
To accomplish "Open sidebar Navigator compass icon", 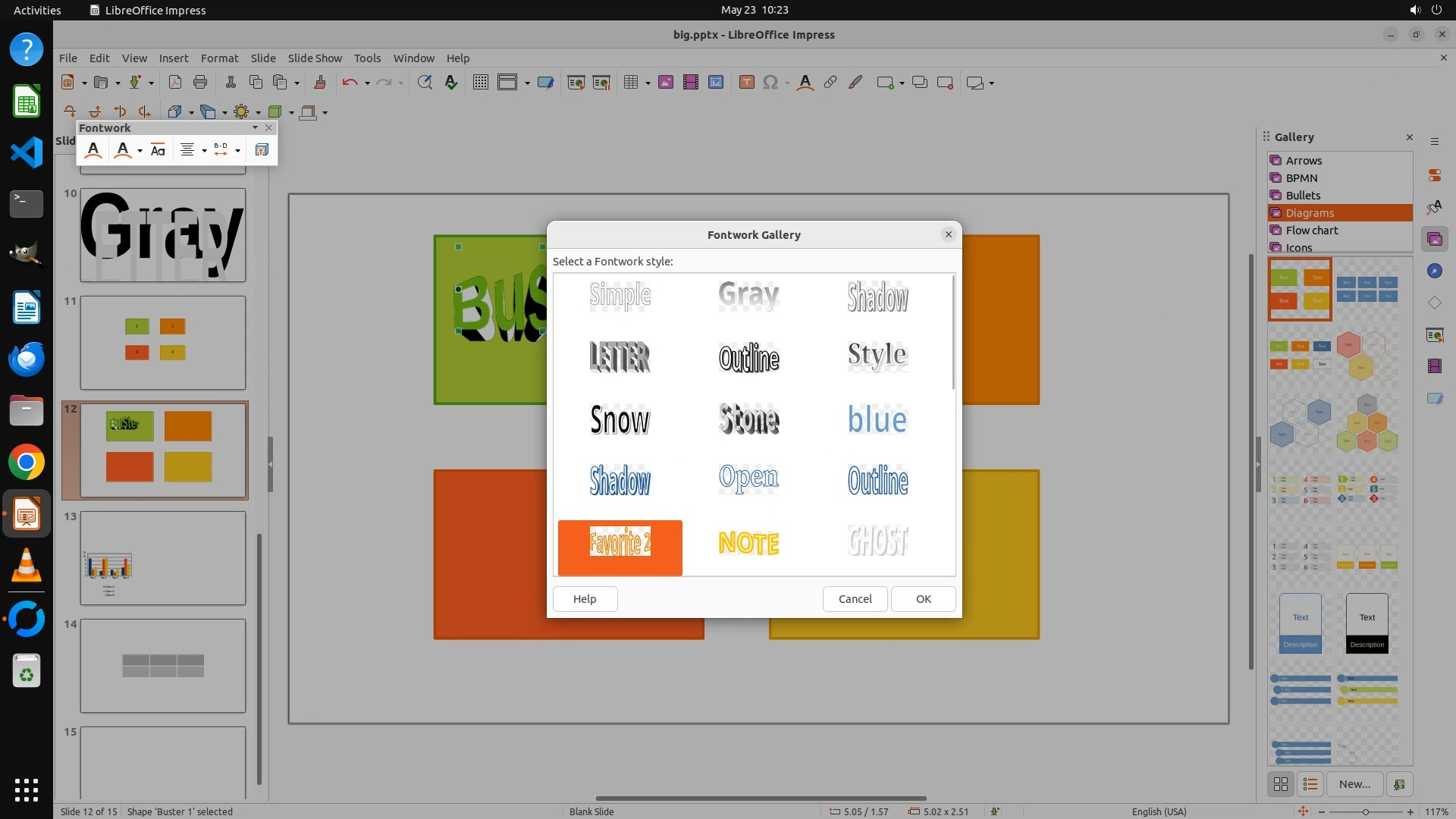I will coord(1434,271).
